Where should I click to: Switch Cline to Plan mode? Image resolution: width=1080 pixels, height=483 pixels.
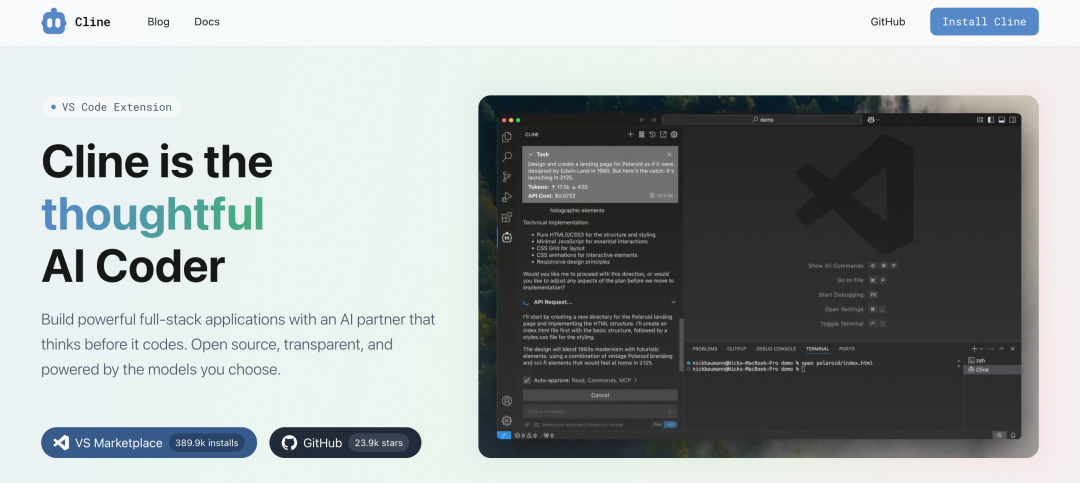(657, 424)
